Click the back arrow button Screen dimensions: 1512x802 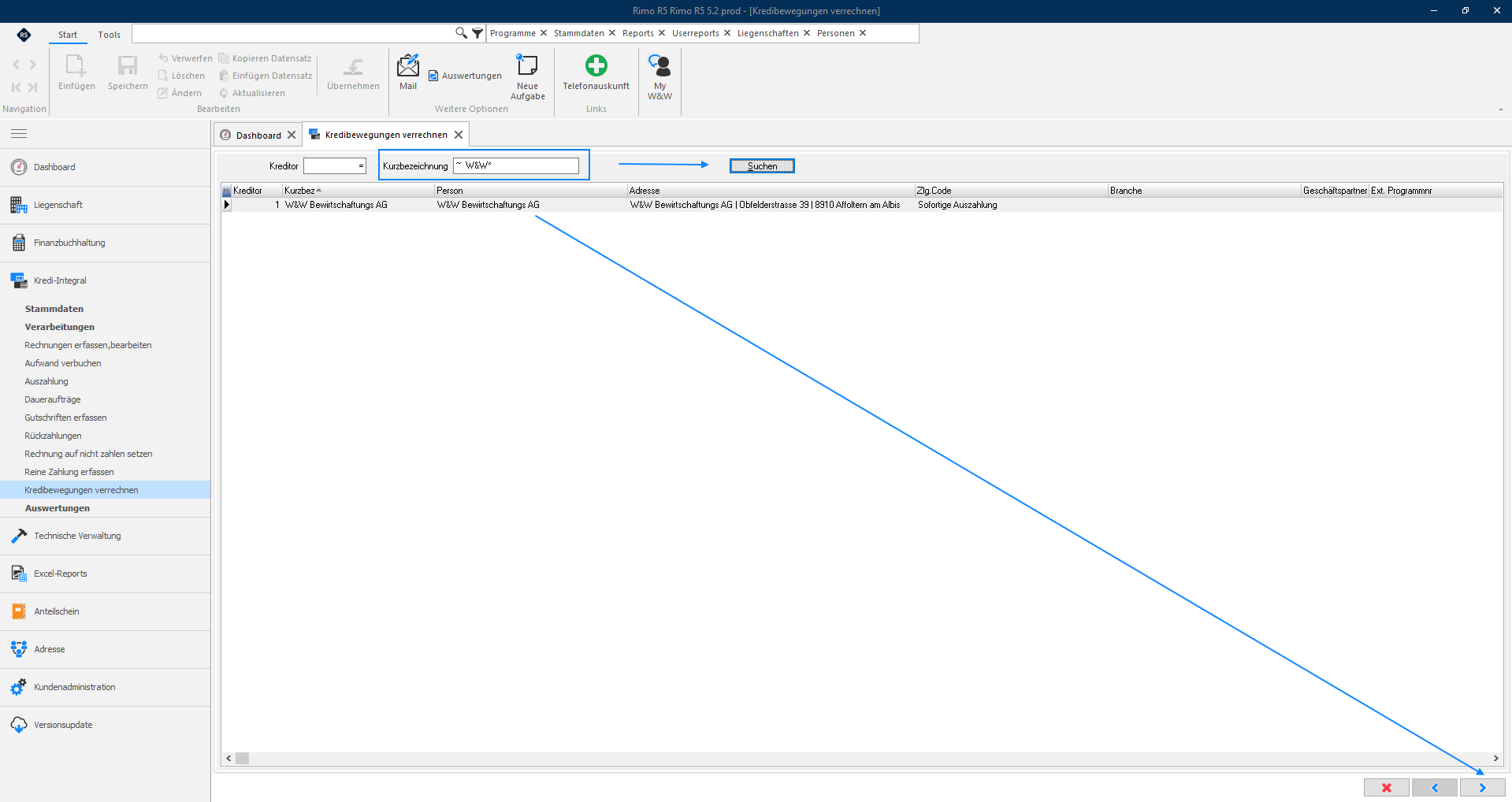[1435, 788]
